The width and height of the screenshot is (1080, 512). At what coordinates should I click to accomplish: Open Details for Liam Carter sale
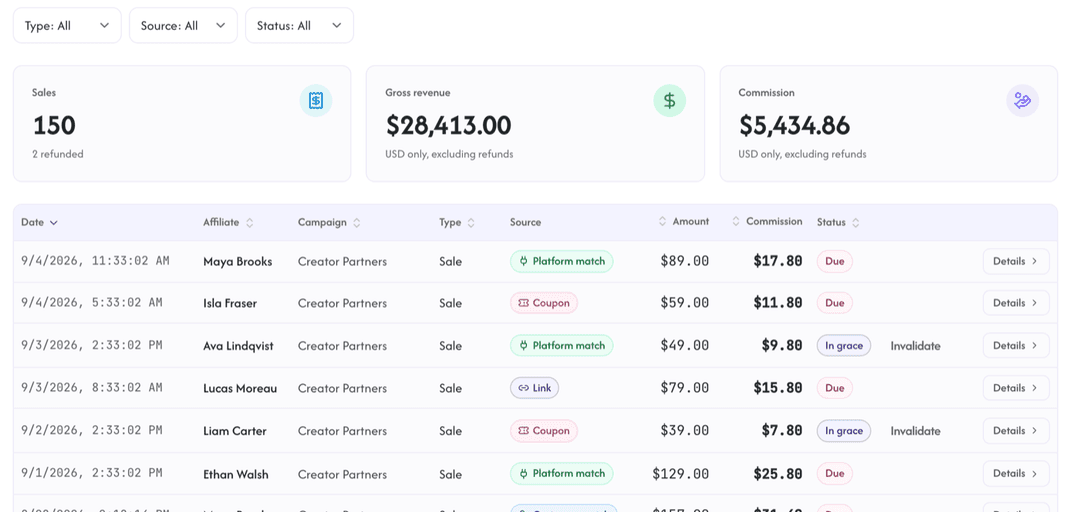click(x=1015, y=431)
